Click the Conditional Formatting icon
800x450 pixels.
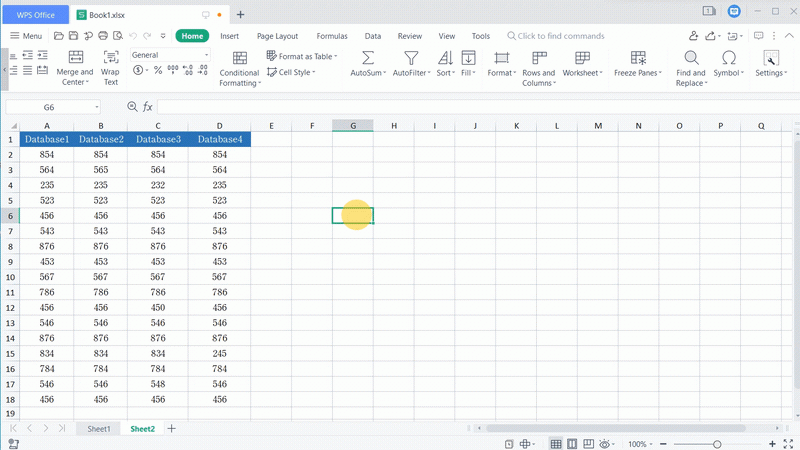tap(239, 58)
